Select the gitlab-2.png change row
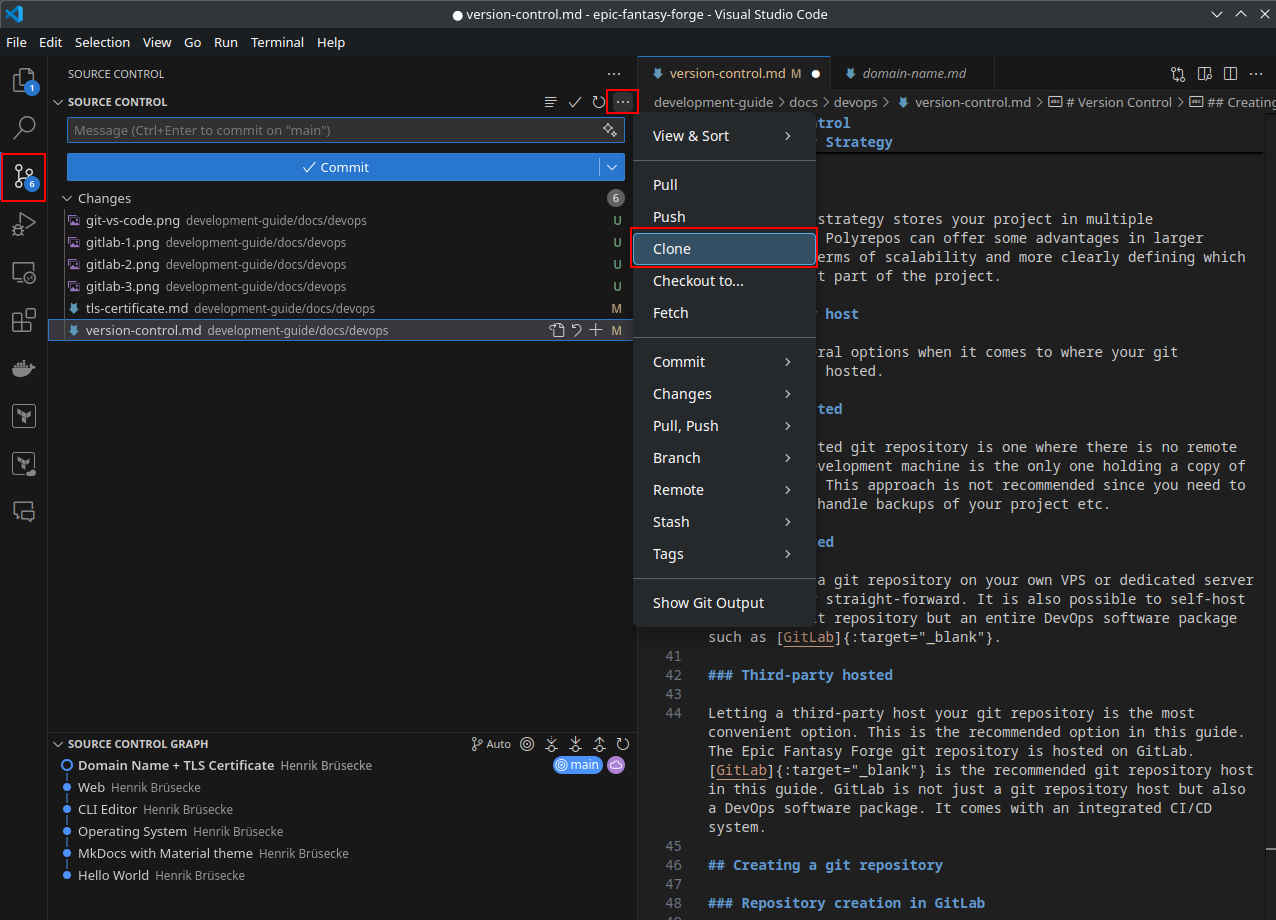 (x=342, y=264)
